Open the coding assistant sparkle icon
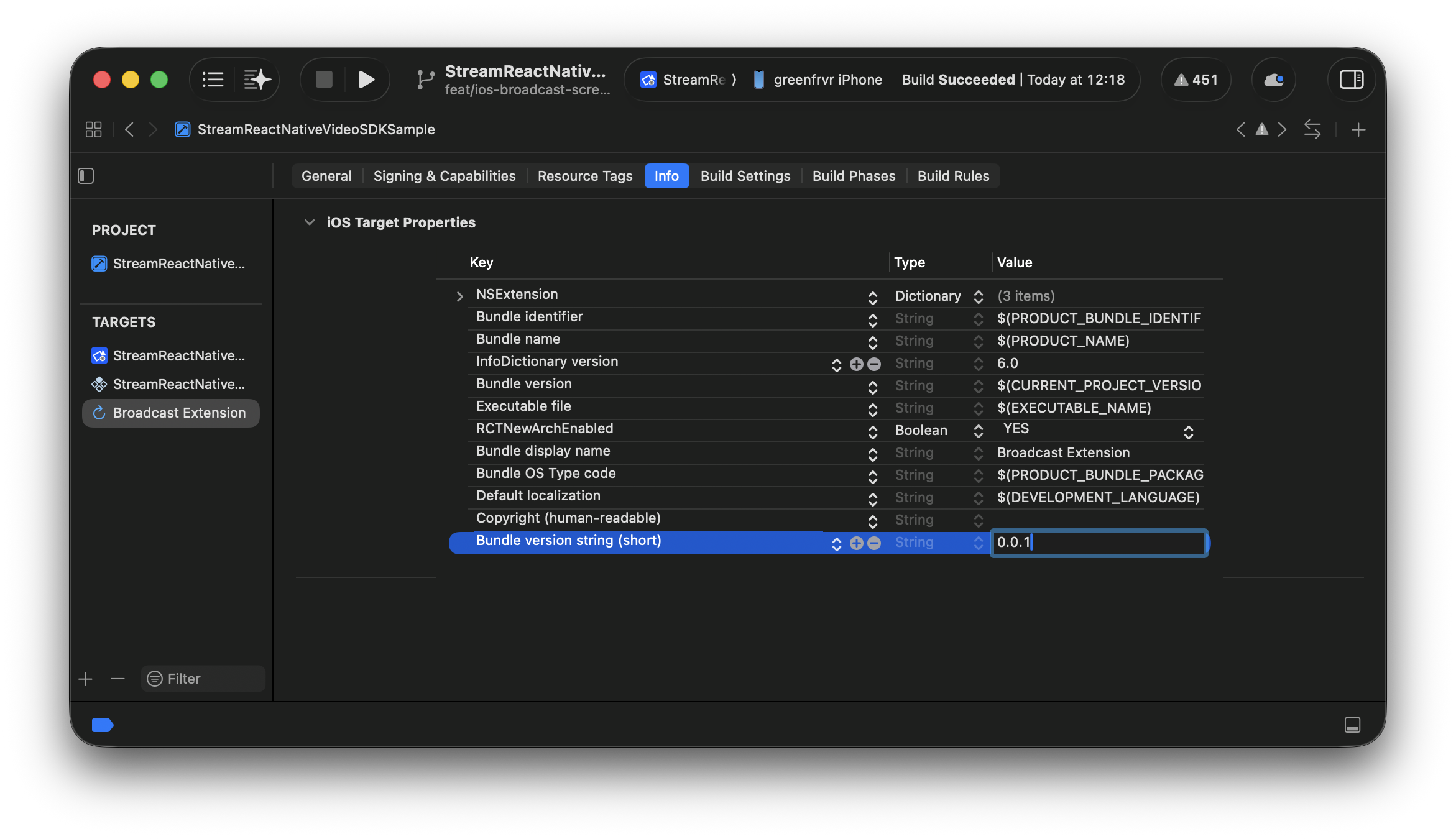 257,80
